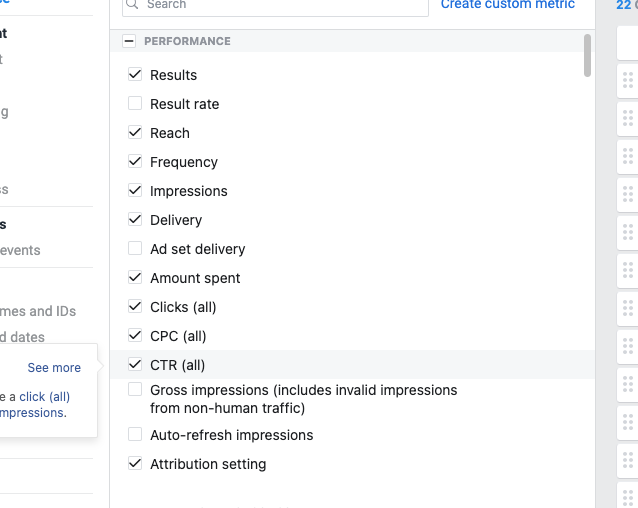The width and height of the screenshot is (638, 508).
Task: Disable the CTR (all) checkbox
Action: (x=135, y=365)
